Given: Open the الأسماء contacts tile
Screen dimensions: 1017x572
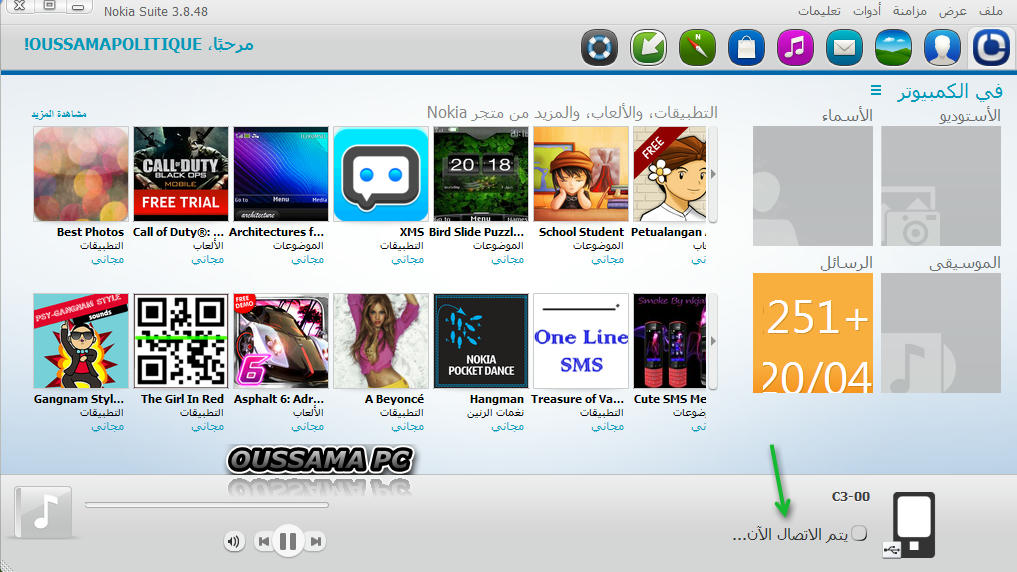Looking at the screenshot, I should 813,186.
